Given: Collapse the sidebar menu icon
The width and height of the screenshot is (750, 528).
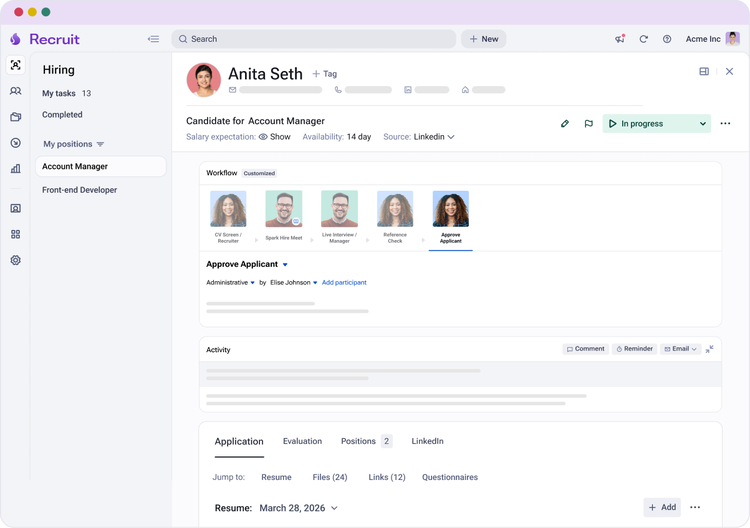Looking at the screenshot, I should pos(153,39).
